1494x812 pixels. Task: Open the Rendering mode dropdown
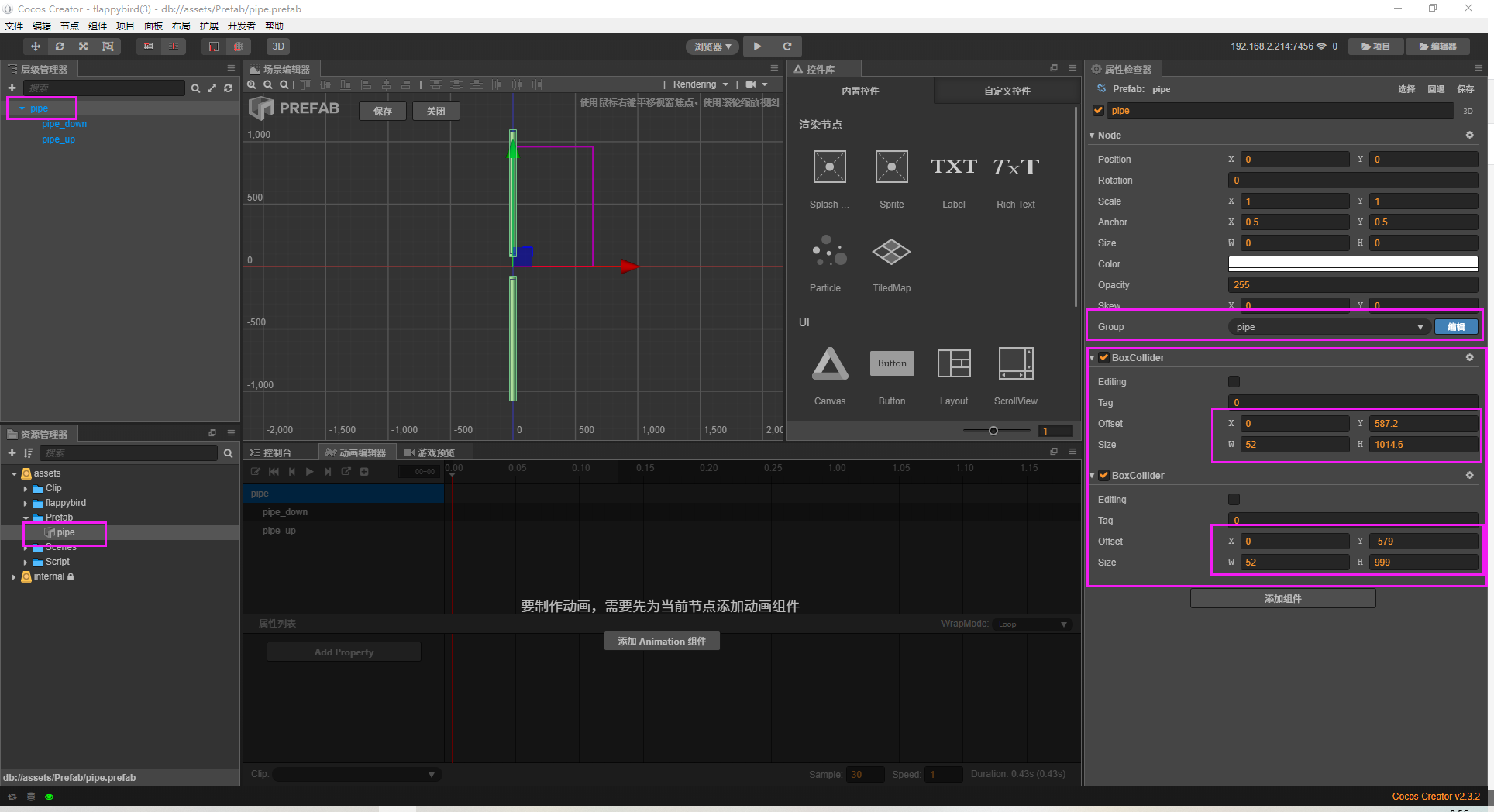pyautogui.click(x=701, y=84)
